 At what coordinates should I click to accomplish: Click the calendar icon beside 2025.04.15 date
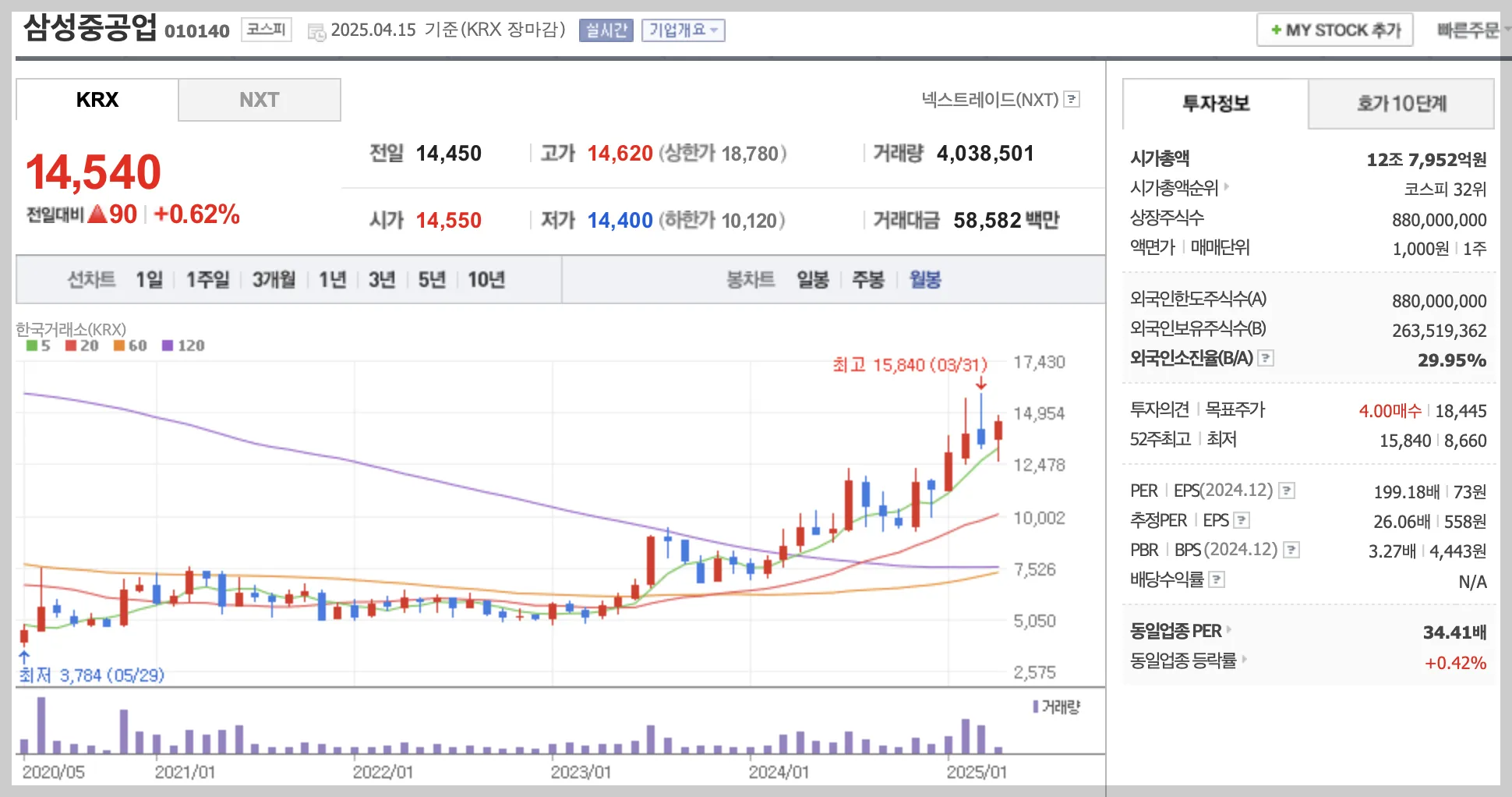(316, 32)
